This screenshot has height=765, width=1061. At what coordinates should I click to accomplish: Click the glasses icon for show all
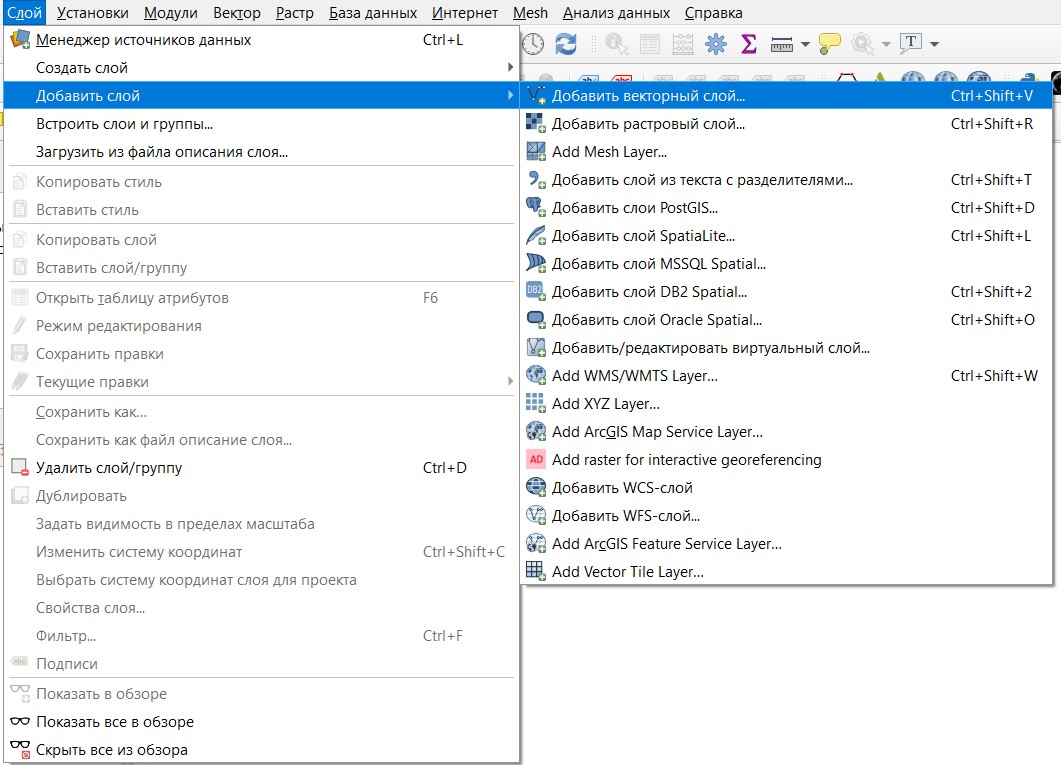pyautogui.click(x=20, y=722)
